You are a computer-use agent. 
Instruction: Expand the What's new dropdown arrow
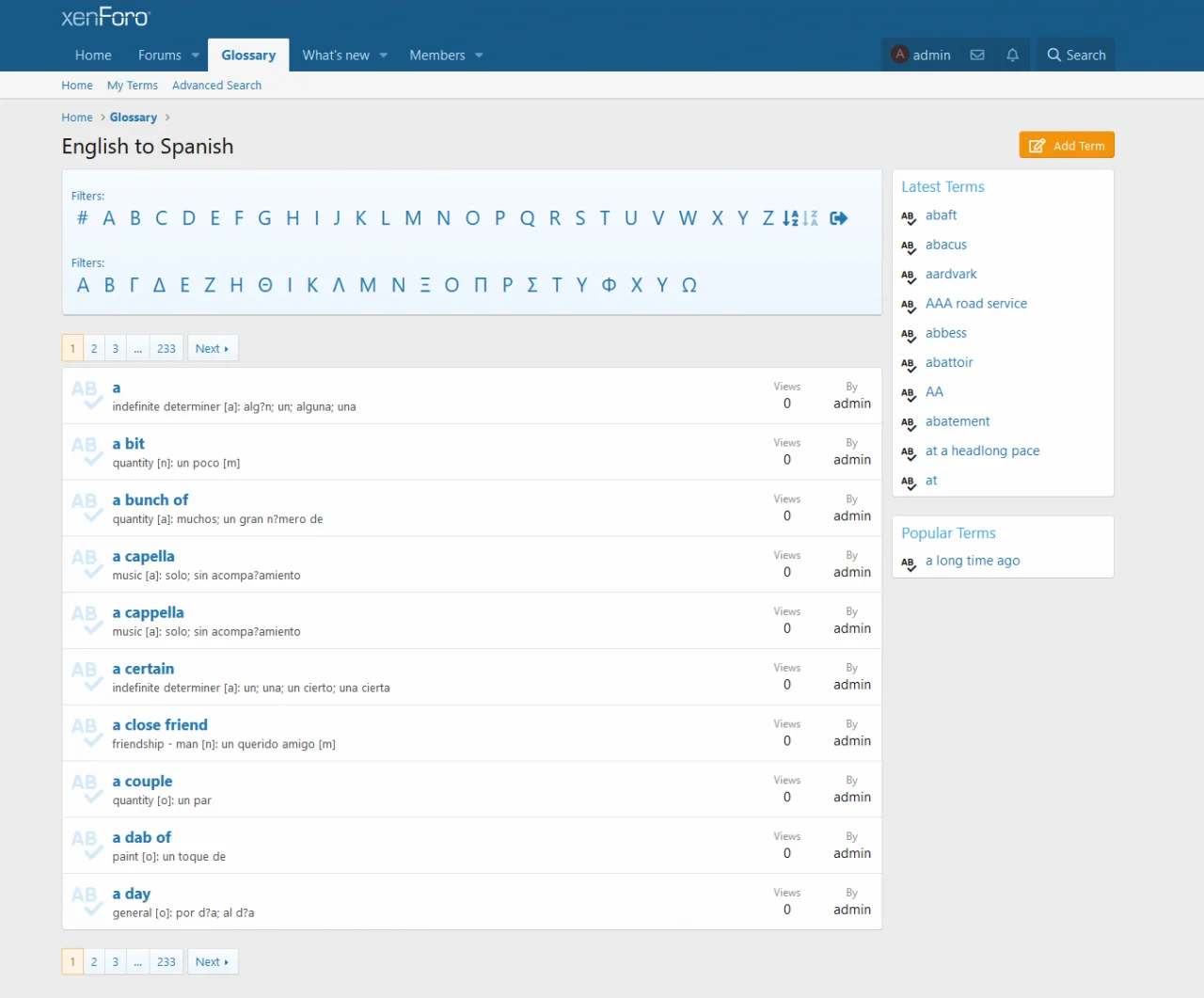[384, 55]
